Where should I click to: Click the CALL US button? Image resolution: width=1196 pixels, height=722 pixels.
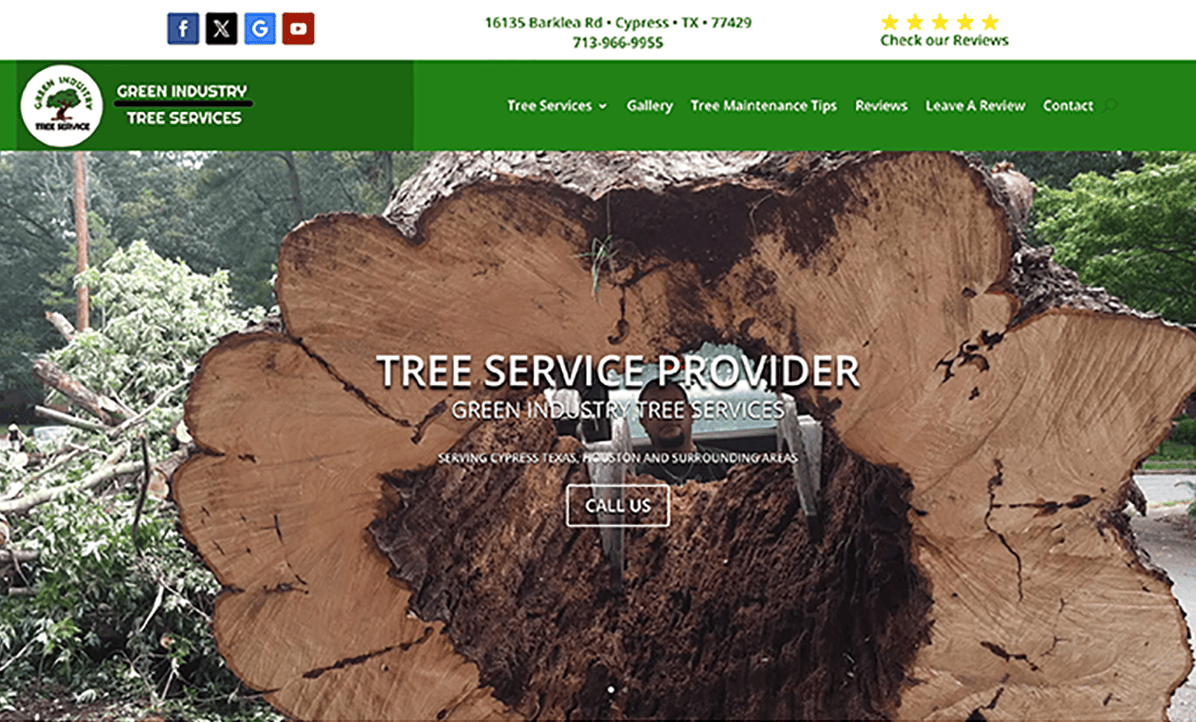(618, 505)
